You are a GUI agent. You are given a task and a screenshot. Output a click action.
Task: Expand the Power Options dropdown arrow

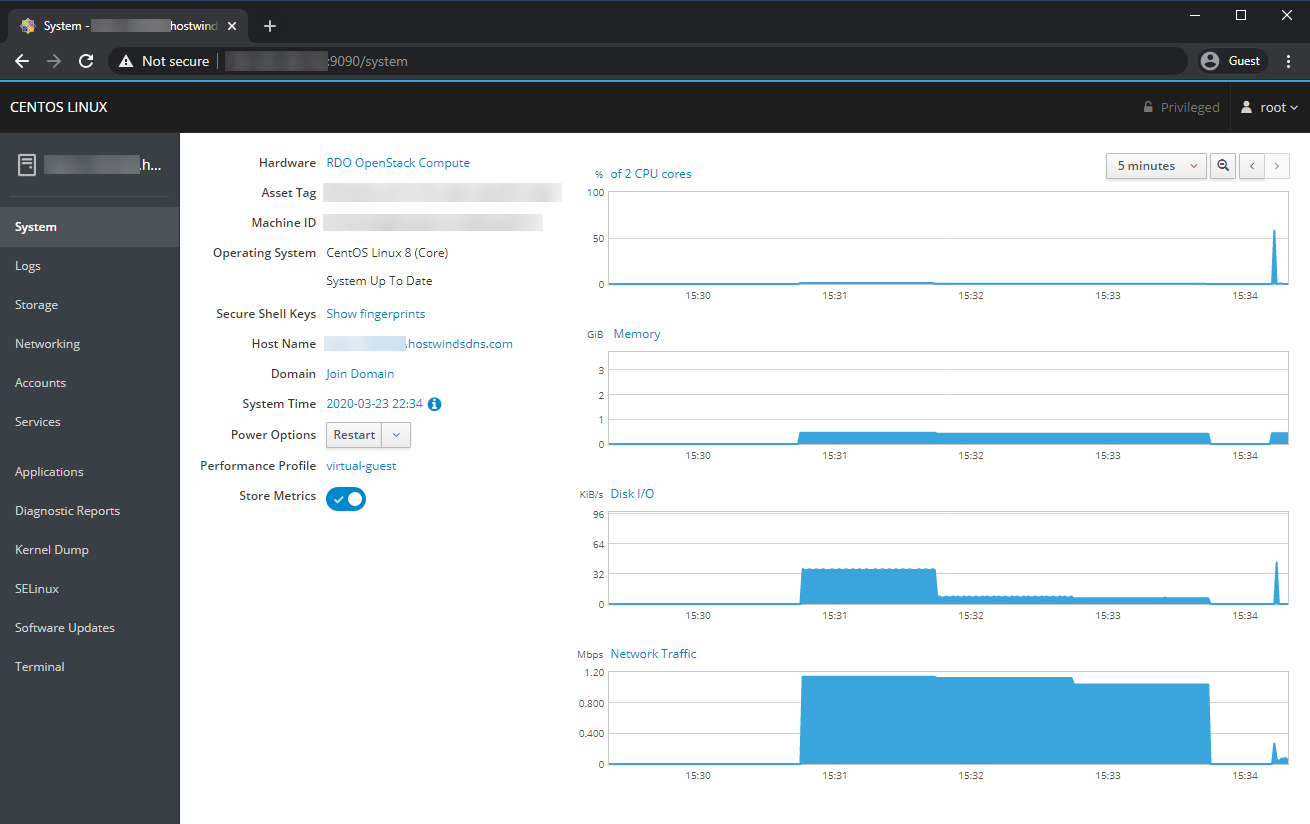[x=397, y=435]
